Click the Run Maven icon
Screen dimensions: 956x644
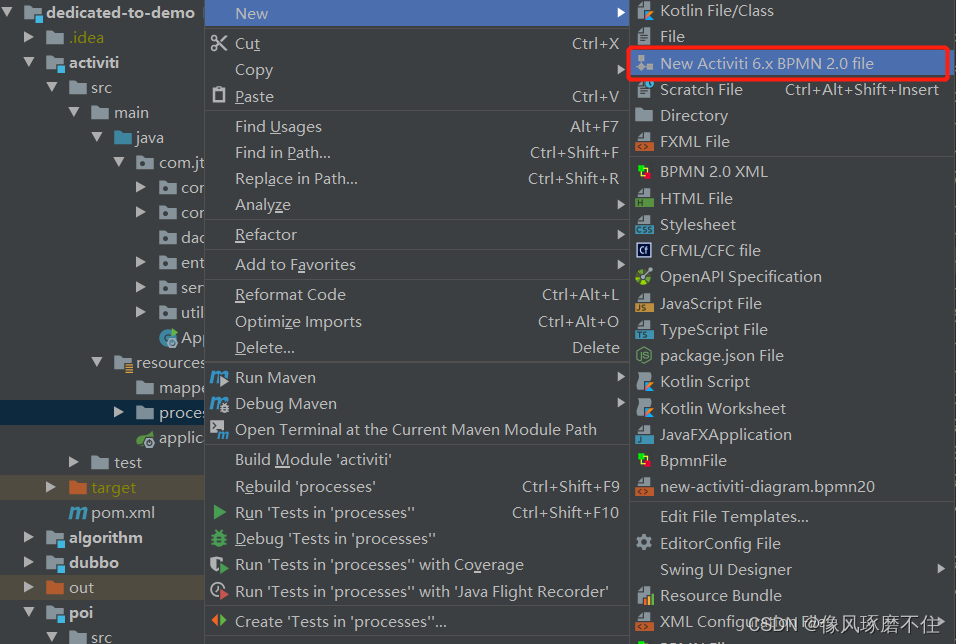219,377
